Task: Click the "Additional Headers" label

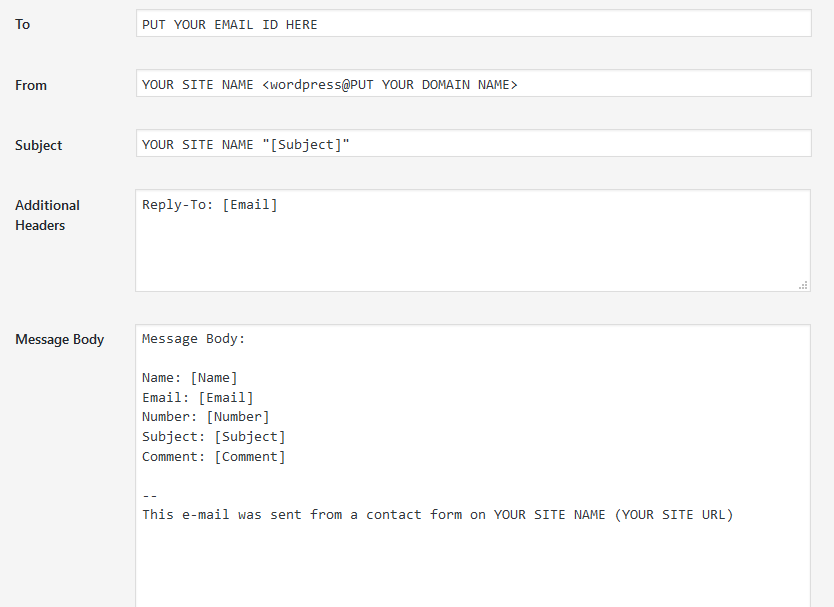Action: [47, 215]
